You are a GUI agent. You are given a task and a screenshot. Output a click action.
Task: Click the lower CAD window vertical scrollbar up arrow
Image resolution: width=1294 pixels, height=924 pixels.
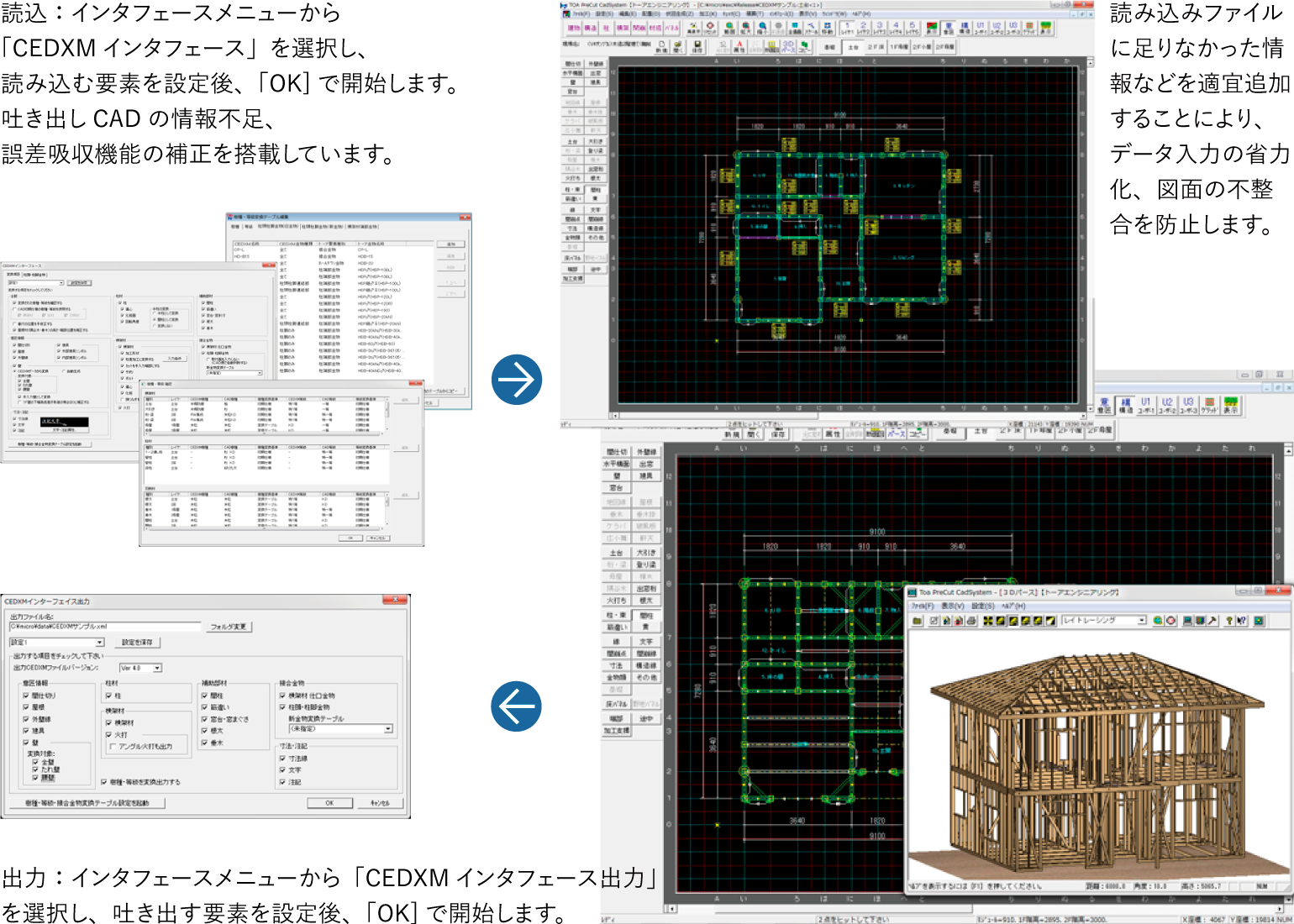(x=1288, y=452)
